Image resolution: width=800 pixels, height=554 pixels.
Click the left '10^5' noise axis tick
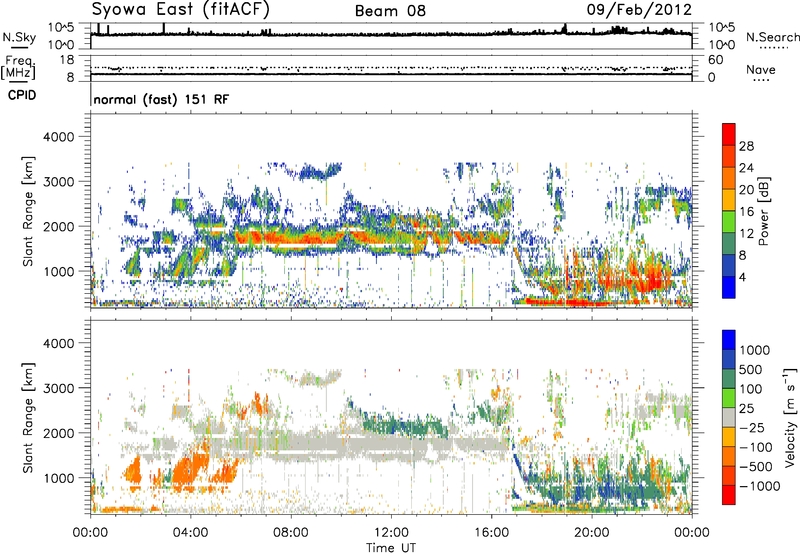[x=62, y=28]
